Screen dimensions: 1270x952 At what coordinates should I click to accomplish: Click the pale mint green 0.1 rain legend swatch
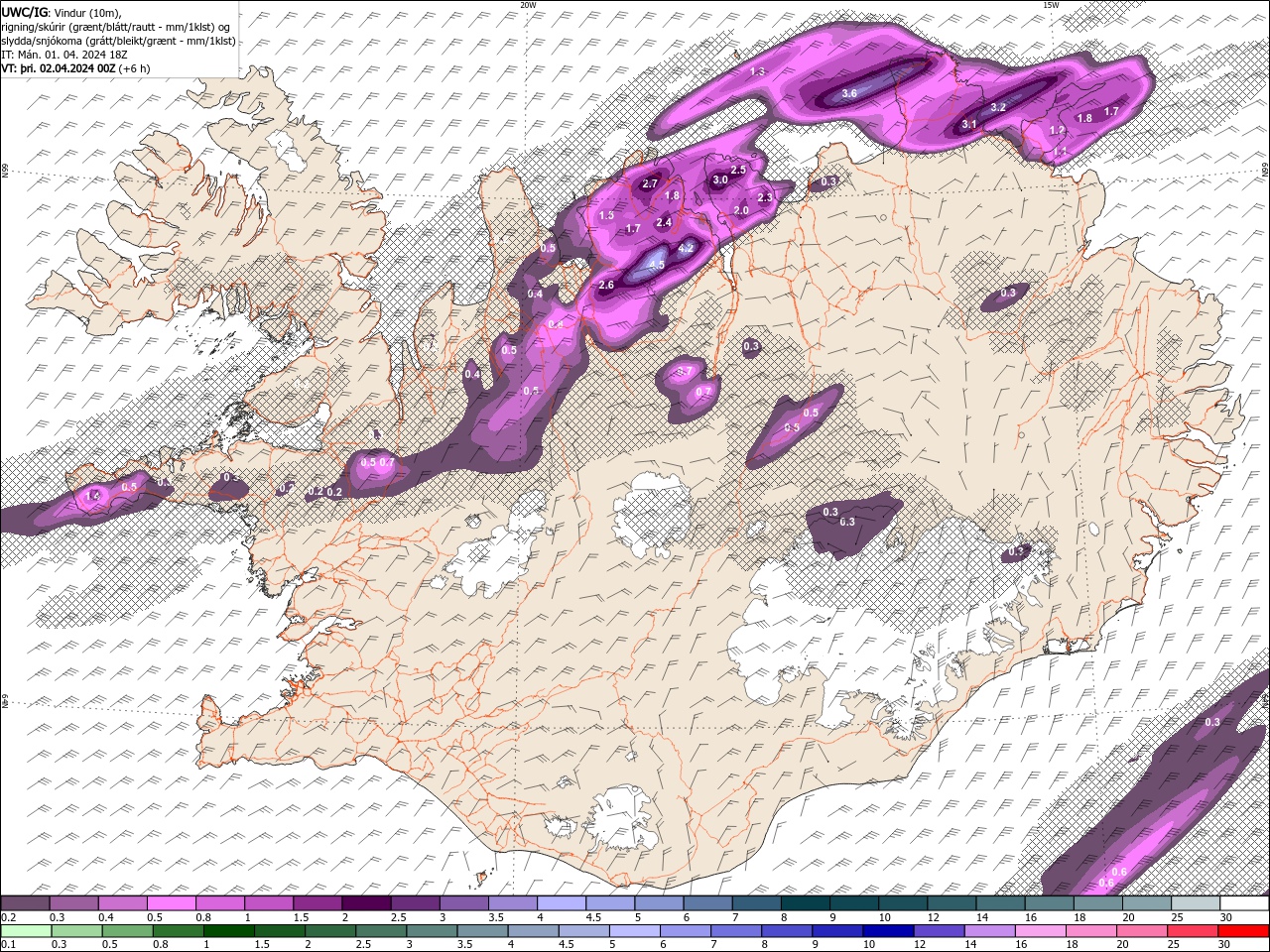[x=25, y=931]
